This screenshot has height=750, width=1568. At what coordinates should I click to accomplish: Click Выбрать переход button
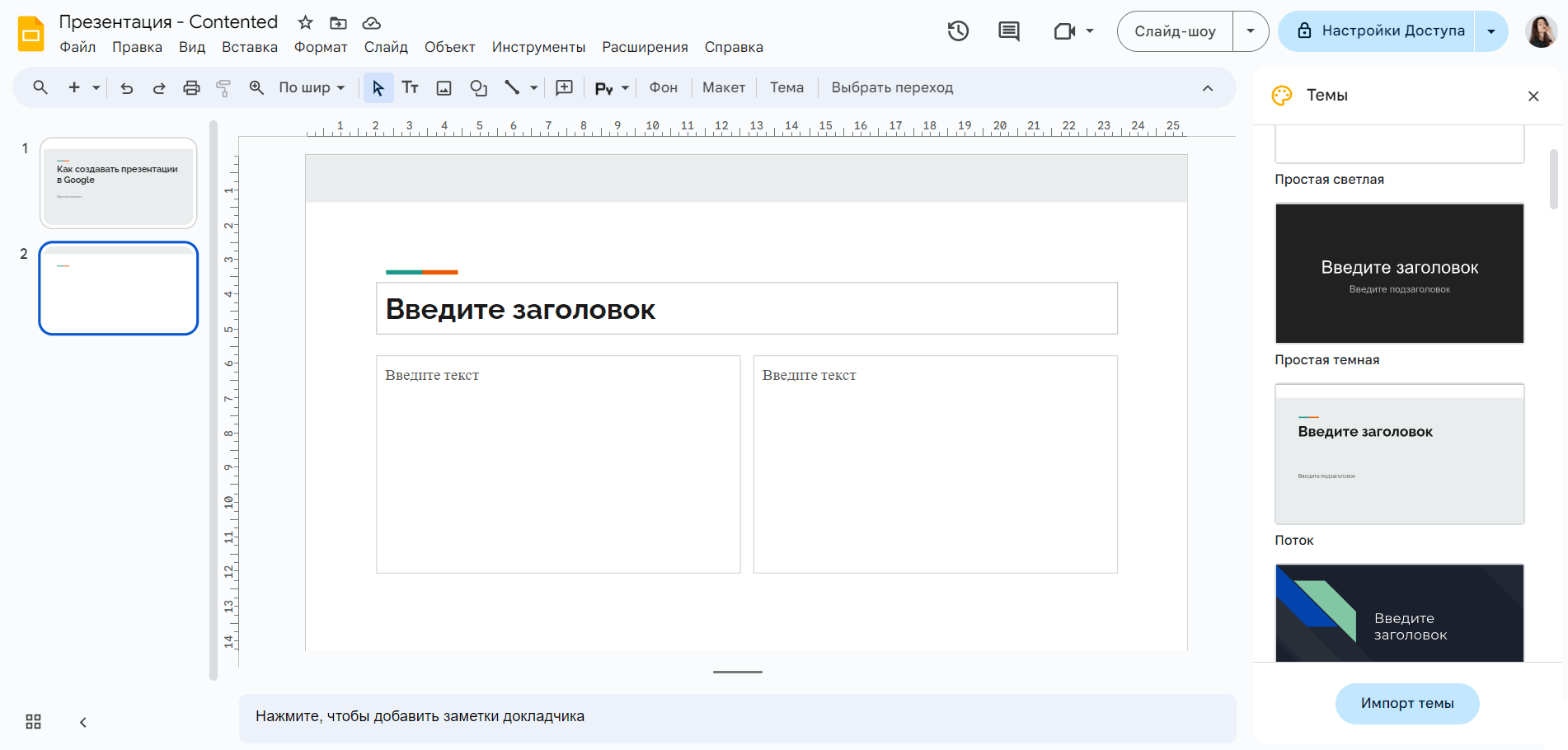point(892,87)
